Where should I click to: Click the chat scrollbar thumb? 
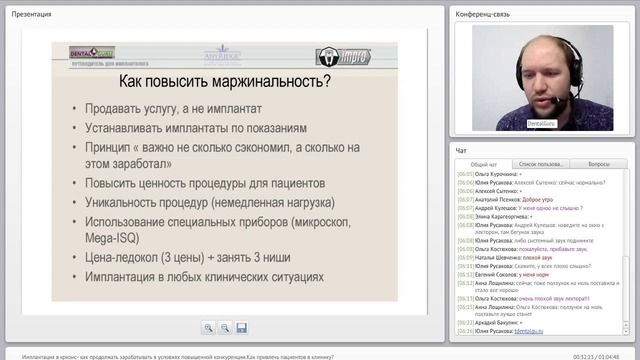pyautogui.click(x=626, y=289)
